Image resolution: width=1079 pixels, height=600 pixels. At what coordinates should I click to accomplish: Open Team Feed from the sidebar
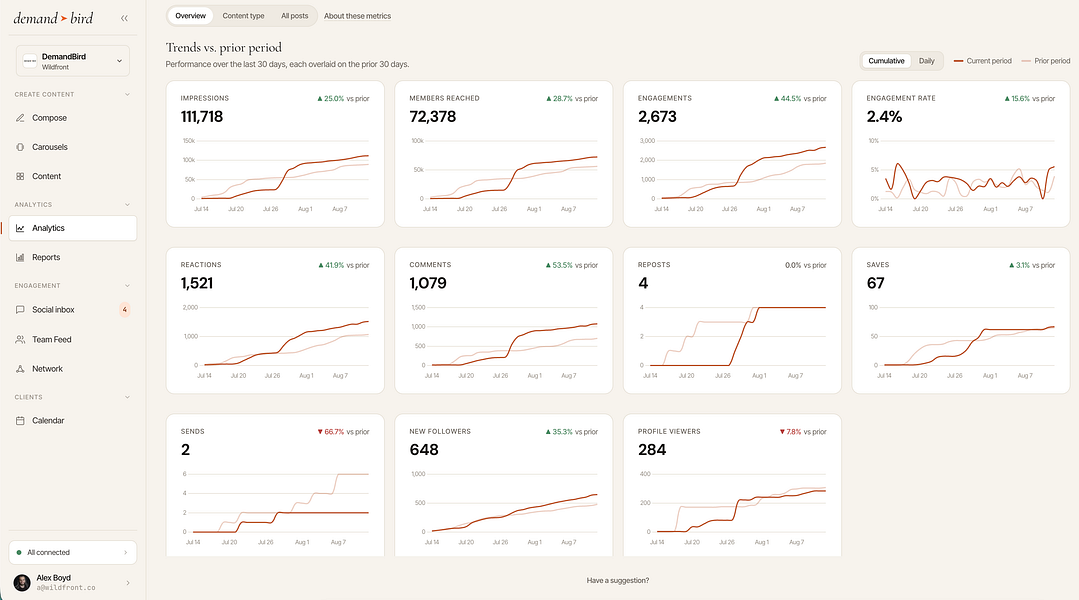[x=72, y=339]
